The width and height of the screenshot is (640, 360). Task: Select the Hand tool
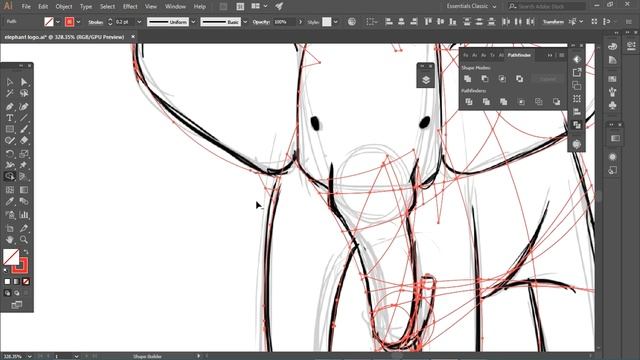pos(10,240)
